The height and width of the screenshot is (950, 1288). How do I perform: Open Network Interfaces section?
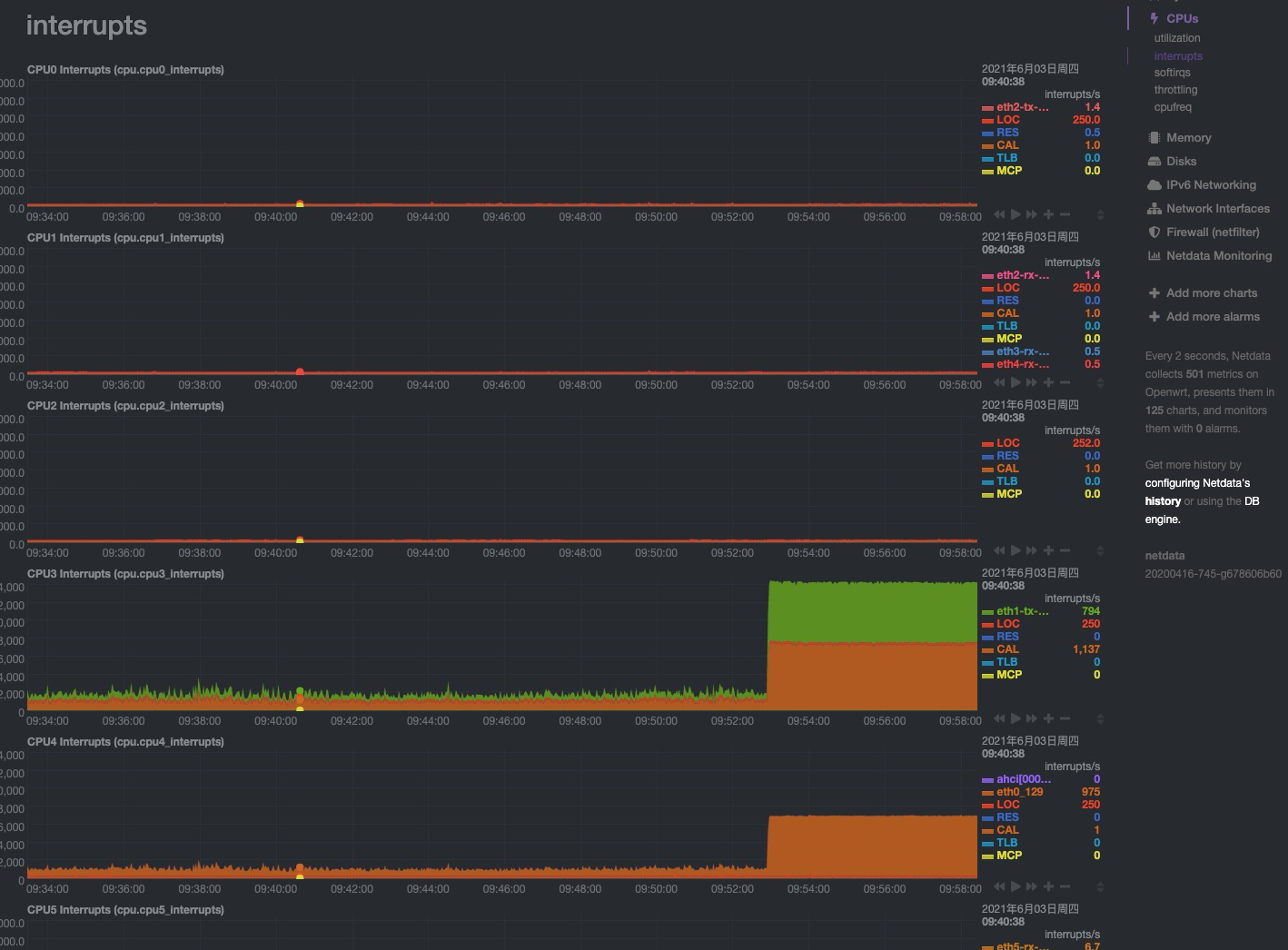pos(1218,209)
